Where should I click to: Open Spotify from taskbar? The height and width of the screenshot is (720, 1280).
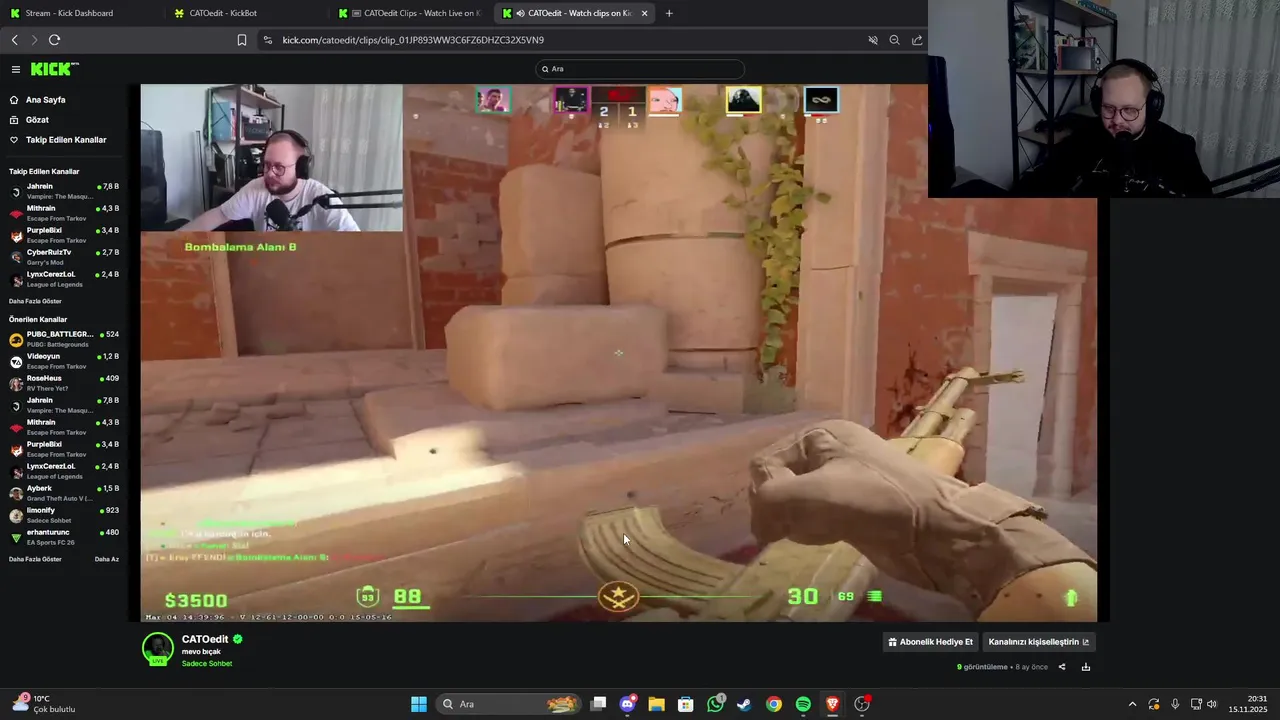click(x=803, y=704)
